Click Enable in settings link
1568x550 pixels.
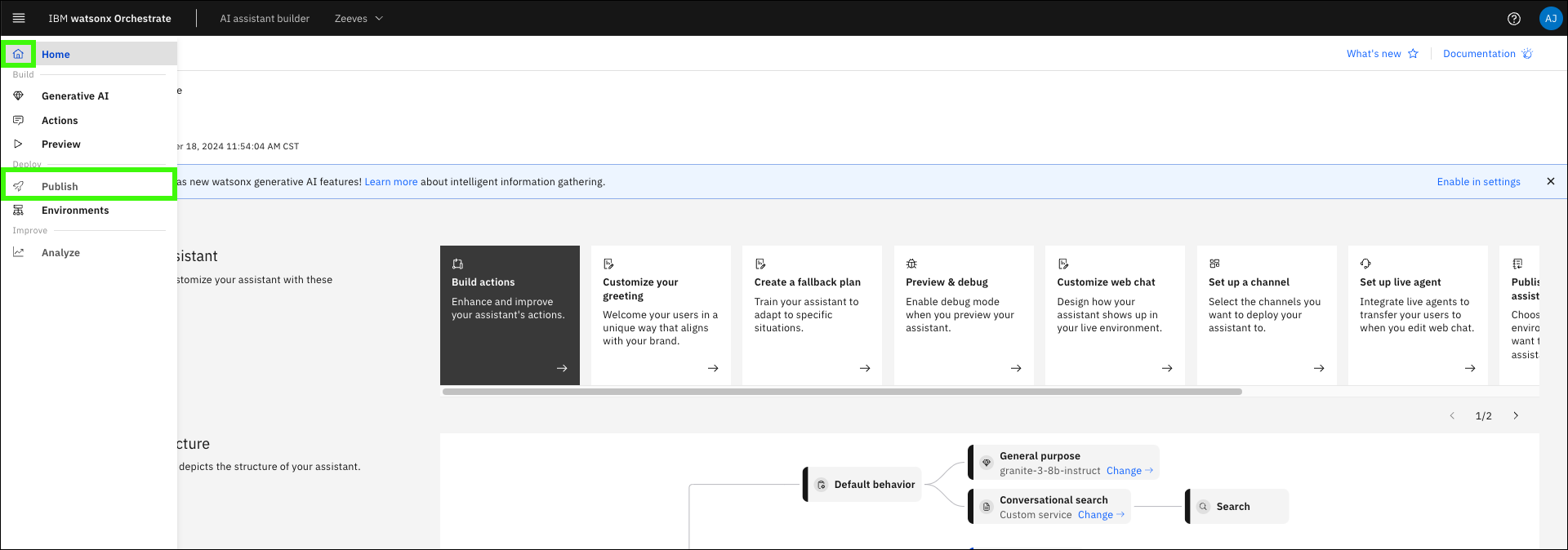click(1478, 182)
